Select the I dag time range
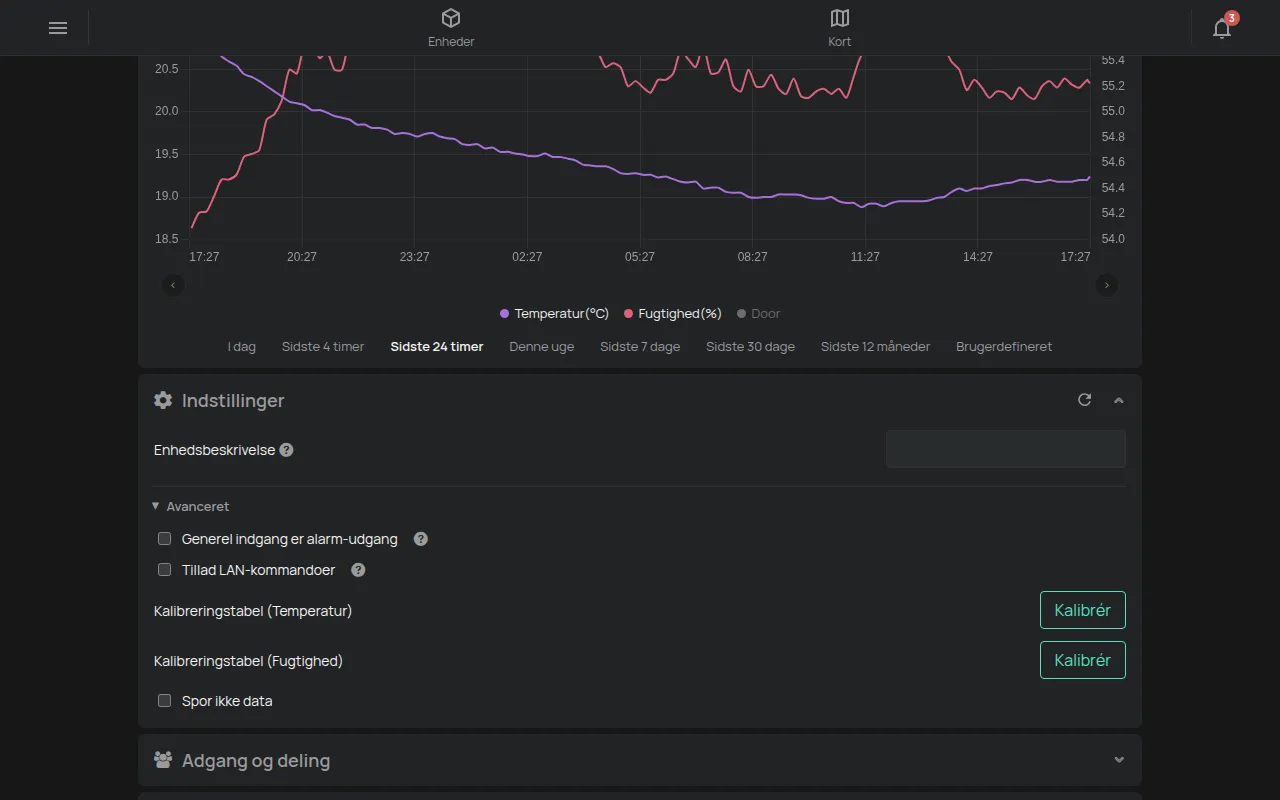This screenshot has width=1280, height=800. [x=242, y=347]
